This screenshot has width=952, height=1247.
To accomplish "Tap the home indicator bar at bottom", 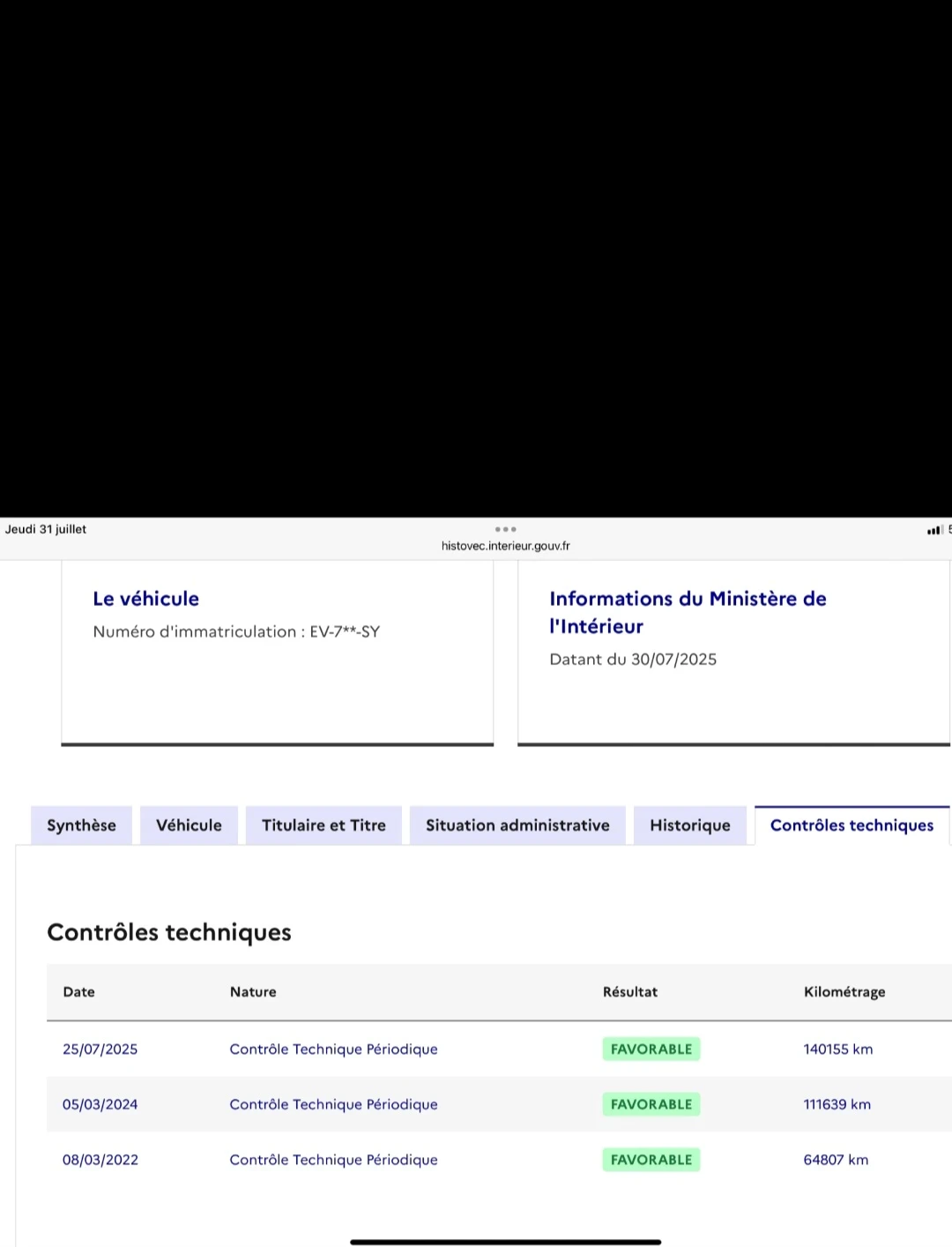I will pyautogui.click(x=505, y=1242).
